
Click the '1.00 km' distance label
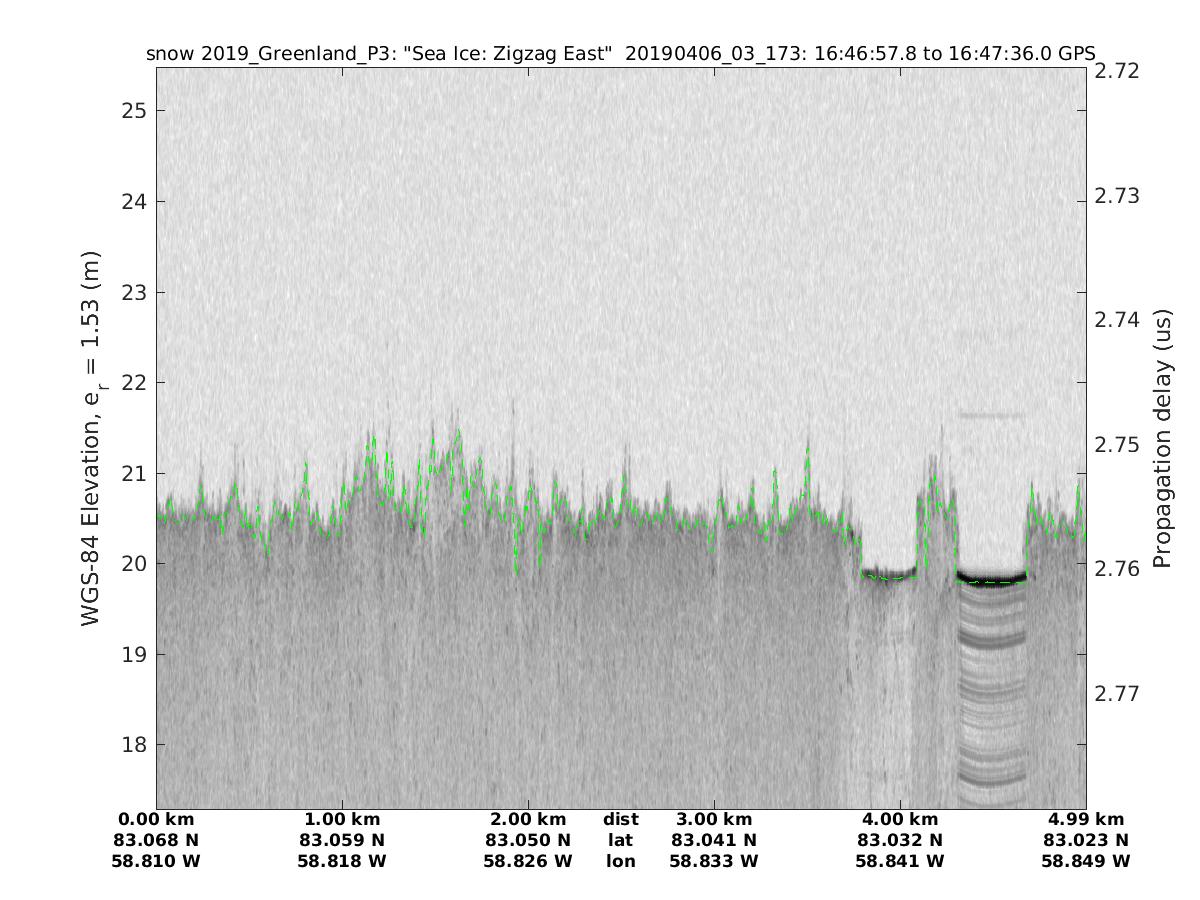(x=342, y=819)
